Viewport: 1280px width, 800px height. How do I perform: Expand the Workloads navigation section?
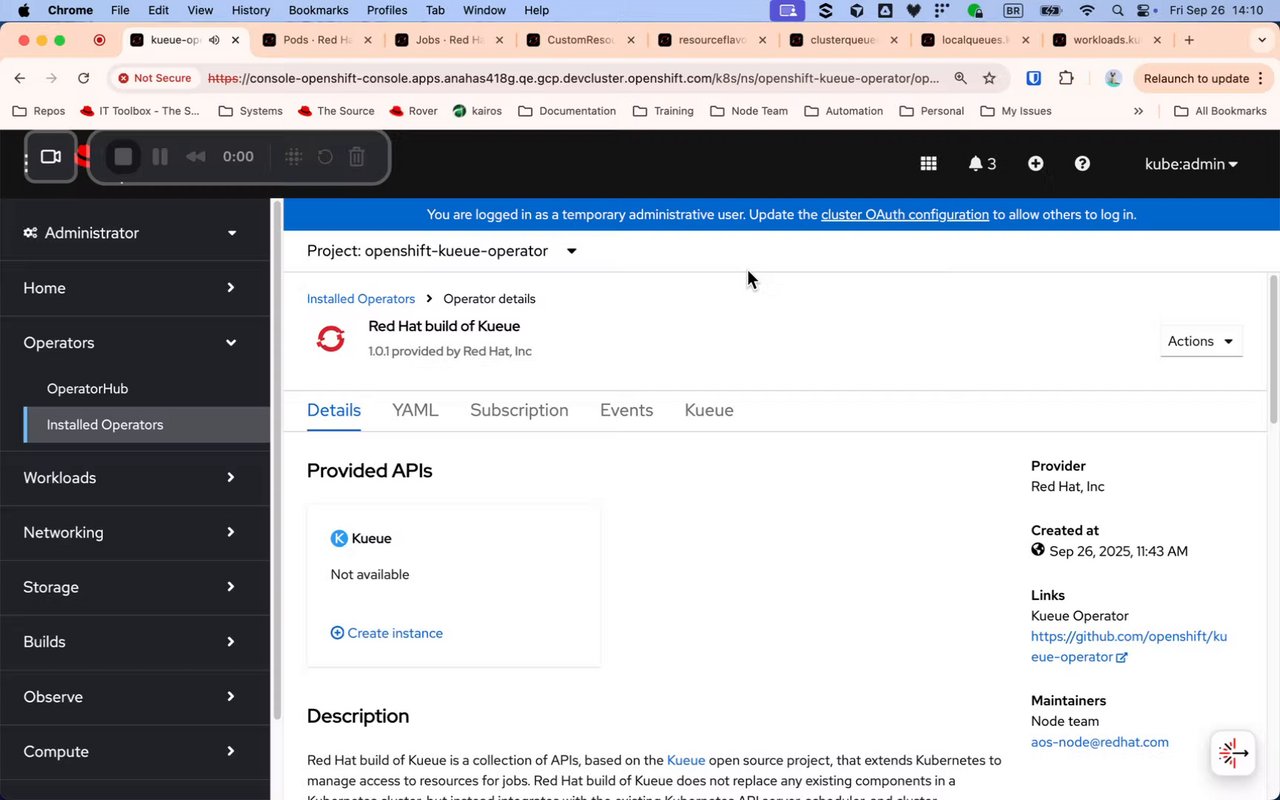click(135, 478)
